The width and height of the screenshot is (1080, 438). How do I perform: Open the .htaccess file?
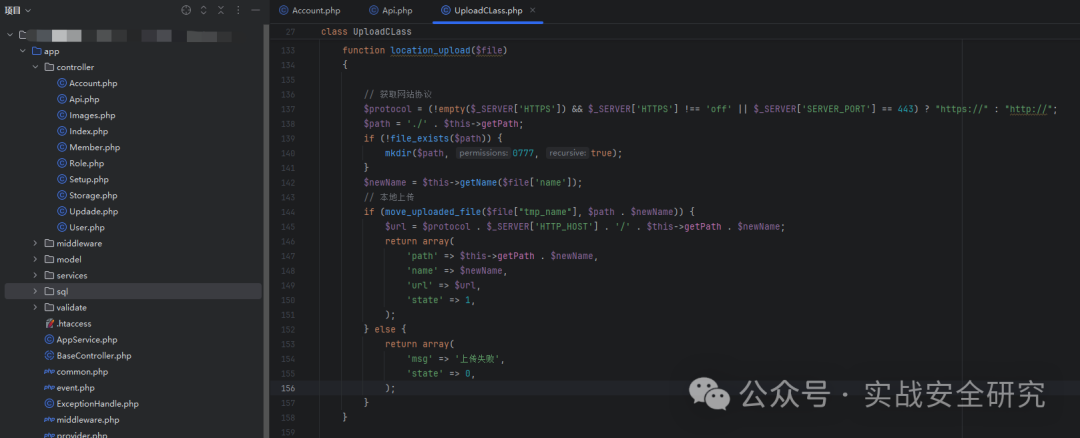pyautogui.click(x=74, y=324)
